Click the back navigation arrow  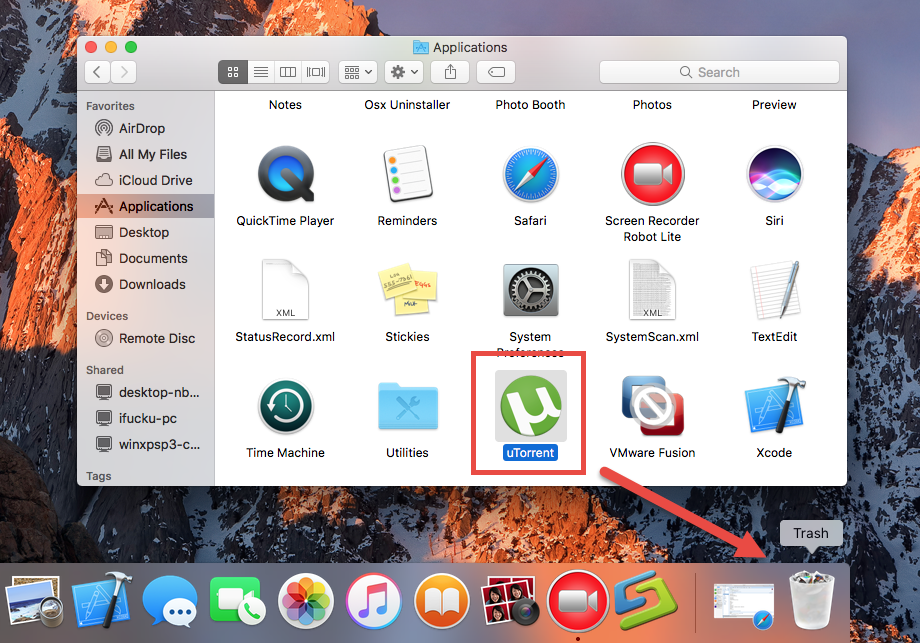(x=95, y=71)
